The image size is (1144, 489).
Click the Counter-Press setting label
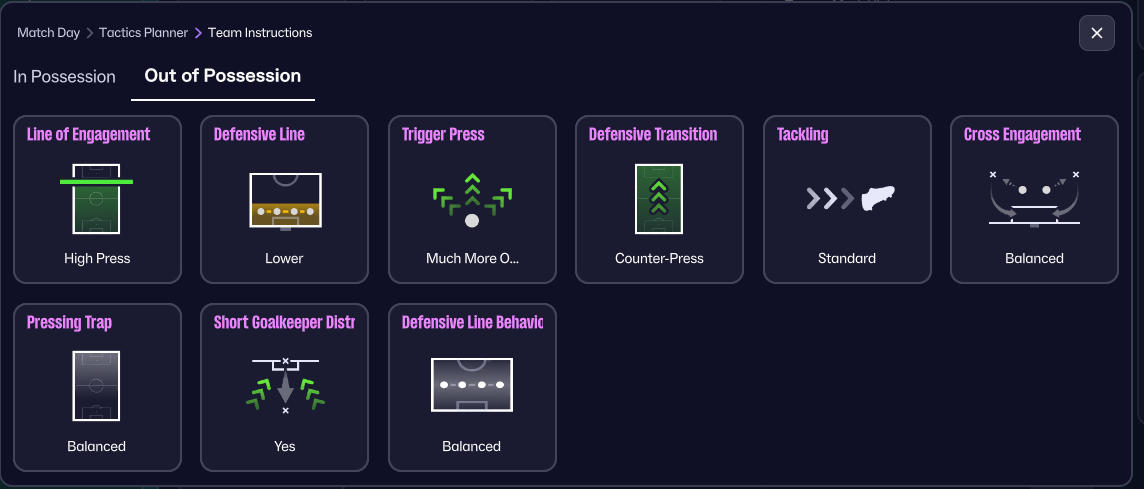[x=659, y=258]
